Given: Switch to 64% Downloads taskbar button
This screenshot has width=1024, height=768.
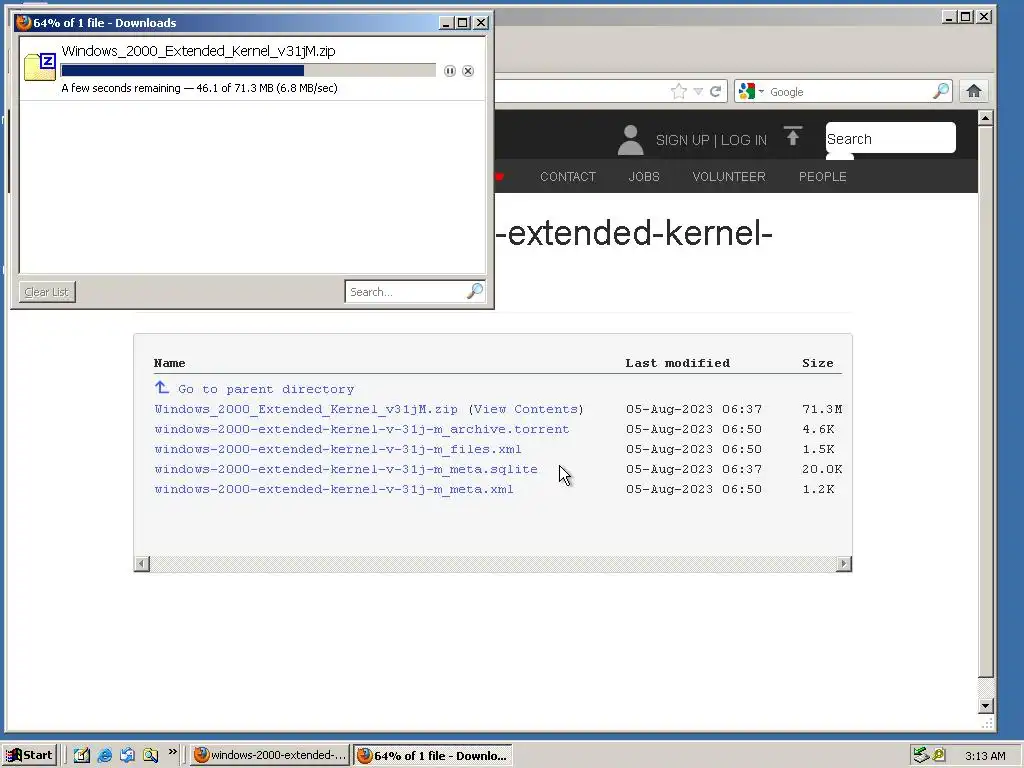Looking at the screenshot, I should click(432, 755).
